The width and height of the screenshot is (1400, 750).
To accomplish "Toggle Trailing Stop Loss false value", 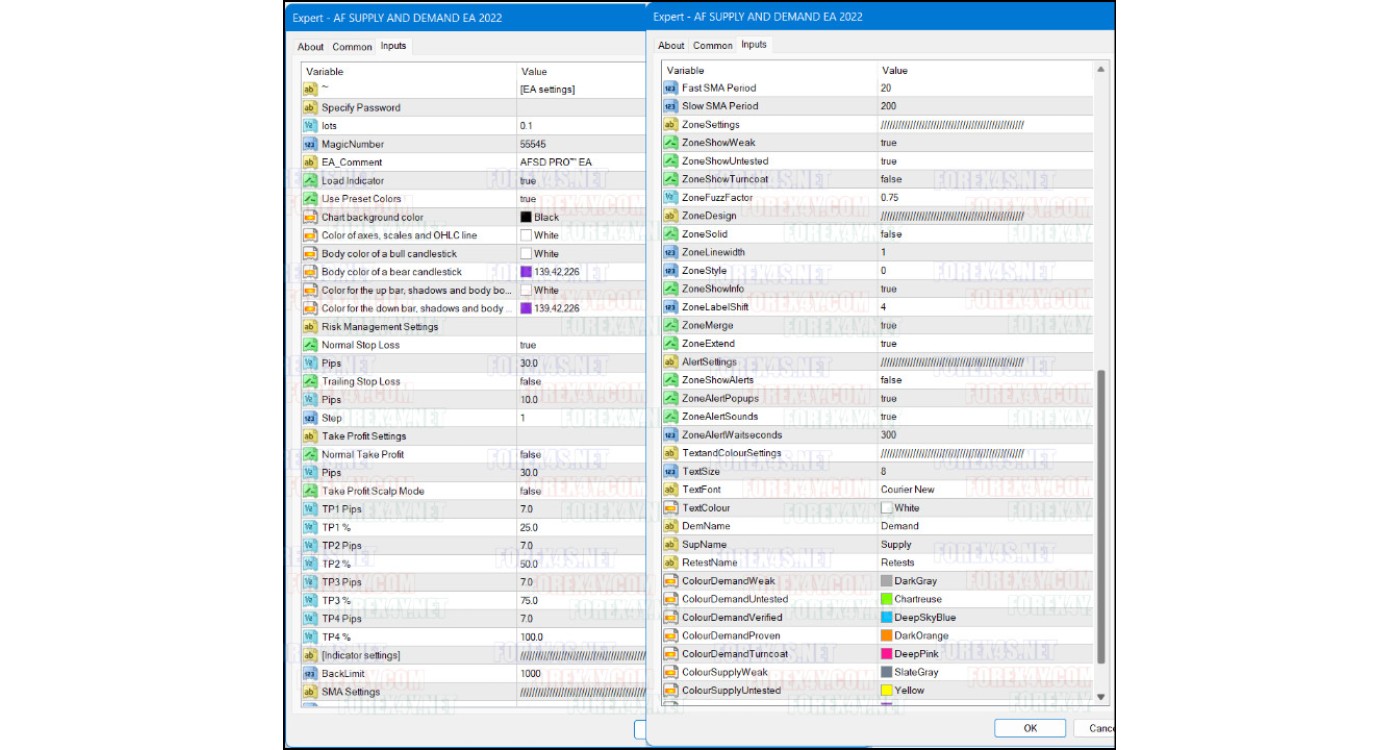I will pyautogui.click(x=530, y=381).
